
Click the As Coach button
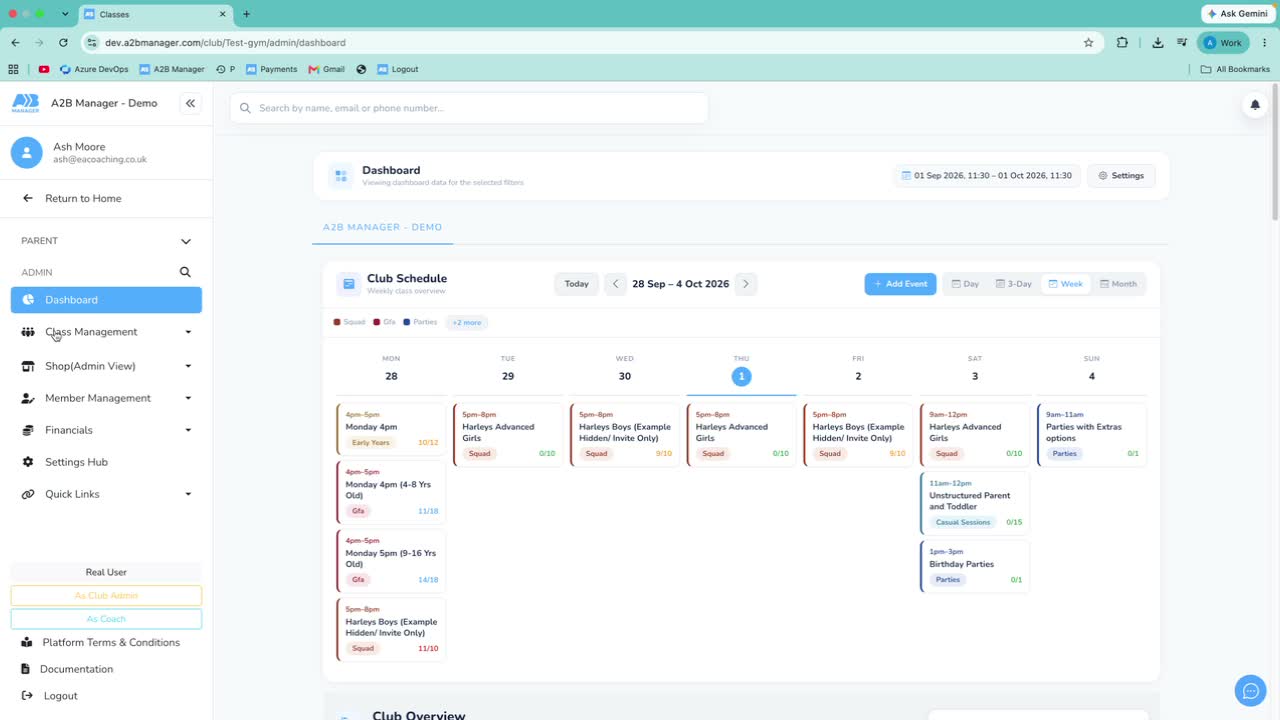tap(106, 619)
